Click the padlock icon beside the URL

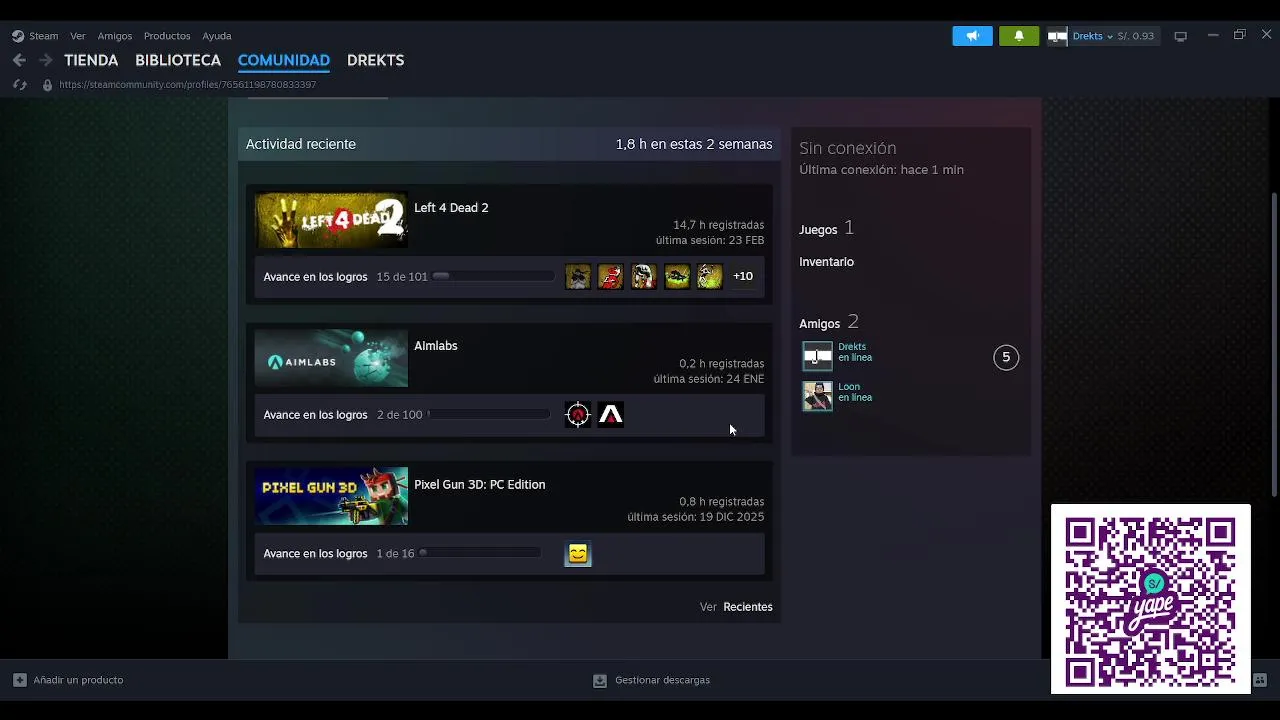pyautogui.click(x=47, y=85)
